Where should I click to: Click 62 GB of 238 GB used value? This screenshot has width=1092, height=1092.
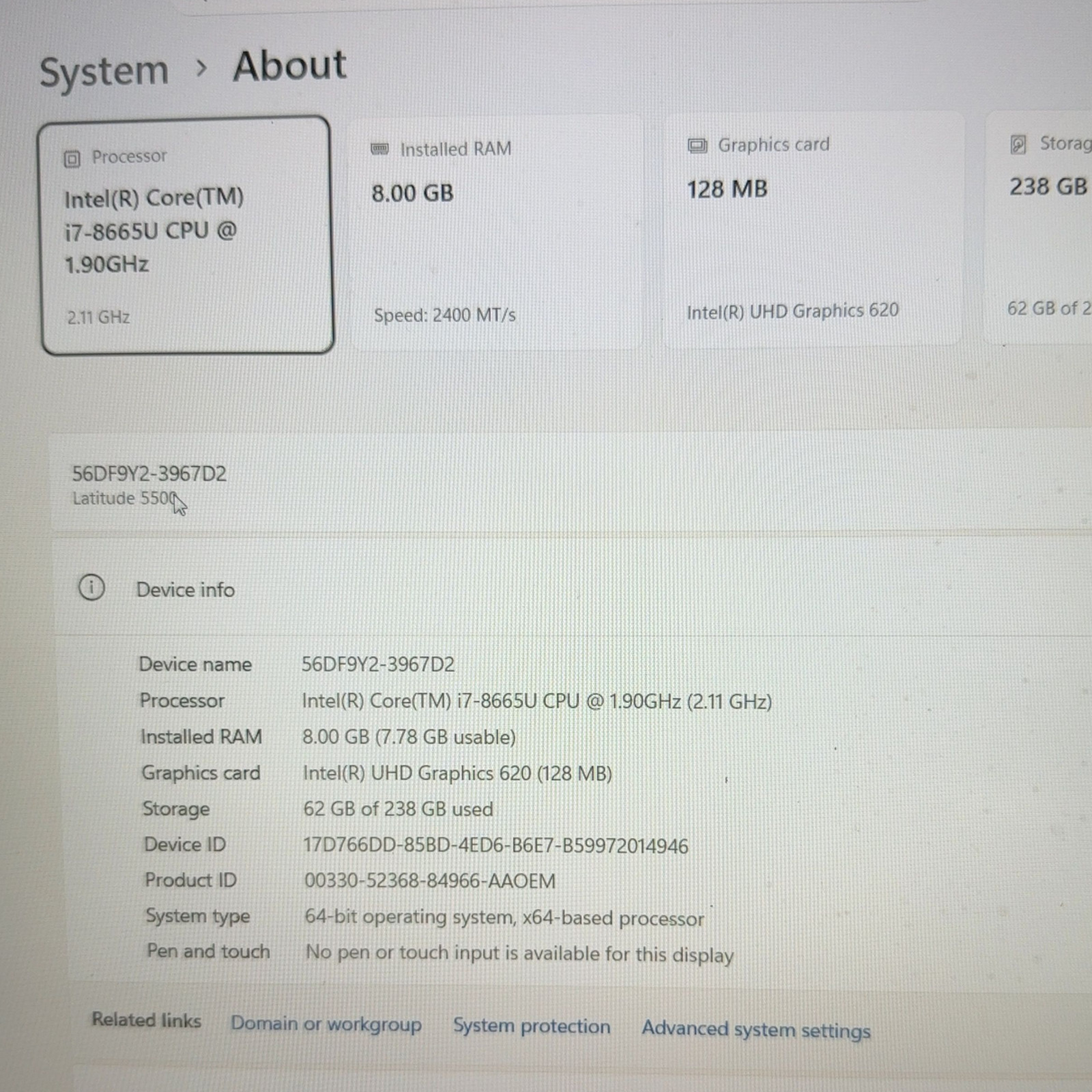tap(398, 809)
